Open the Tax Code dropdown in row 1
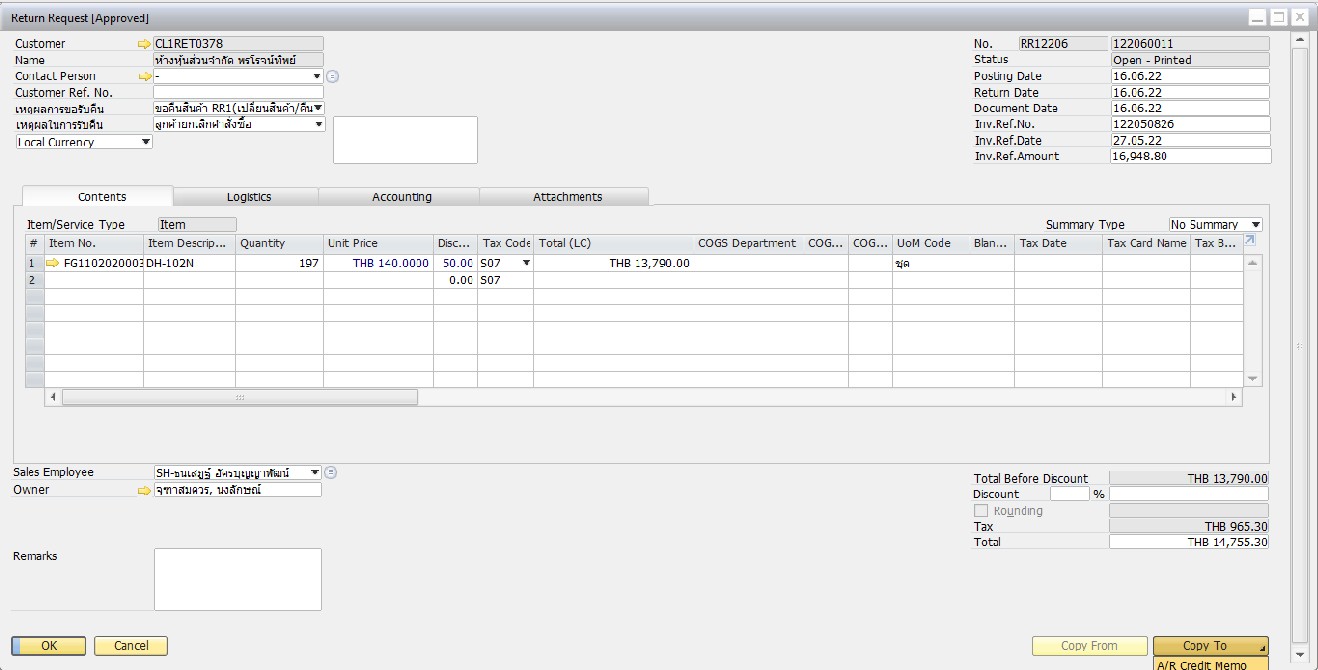Screen dimensions: 1318x670 pyautogui.click(x=526, y=263)
